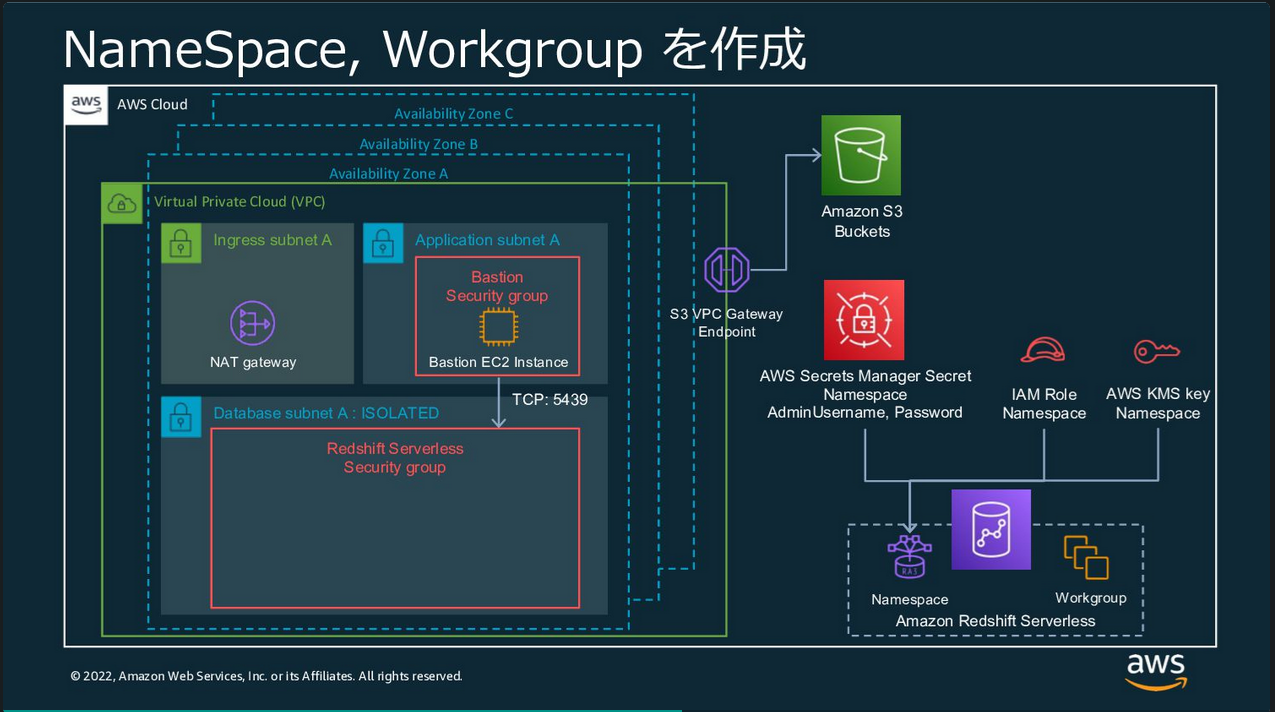Click the Availability Zone C label
The image size is (1275, 712).
click(x=454, y=114)
